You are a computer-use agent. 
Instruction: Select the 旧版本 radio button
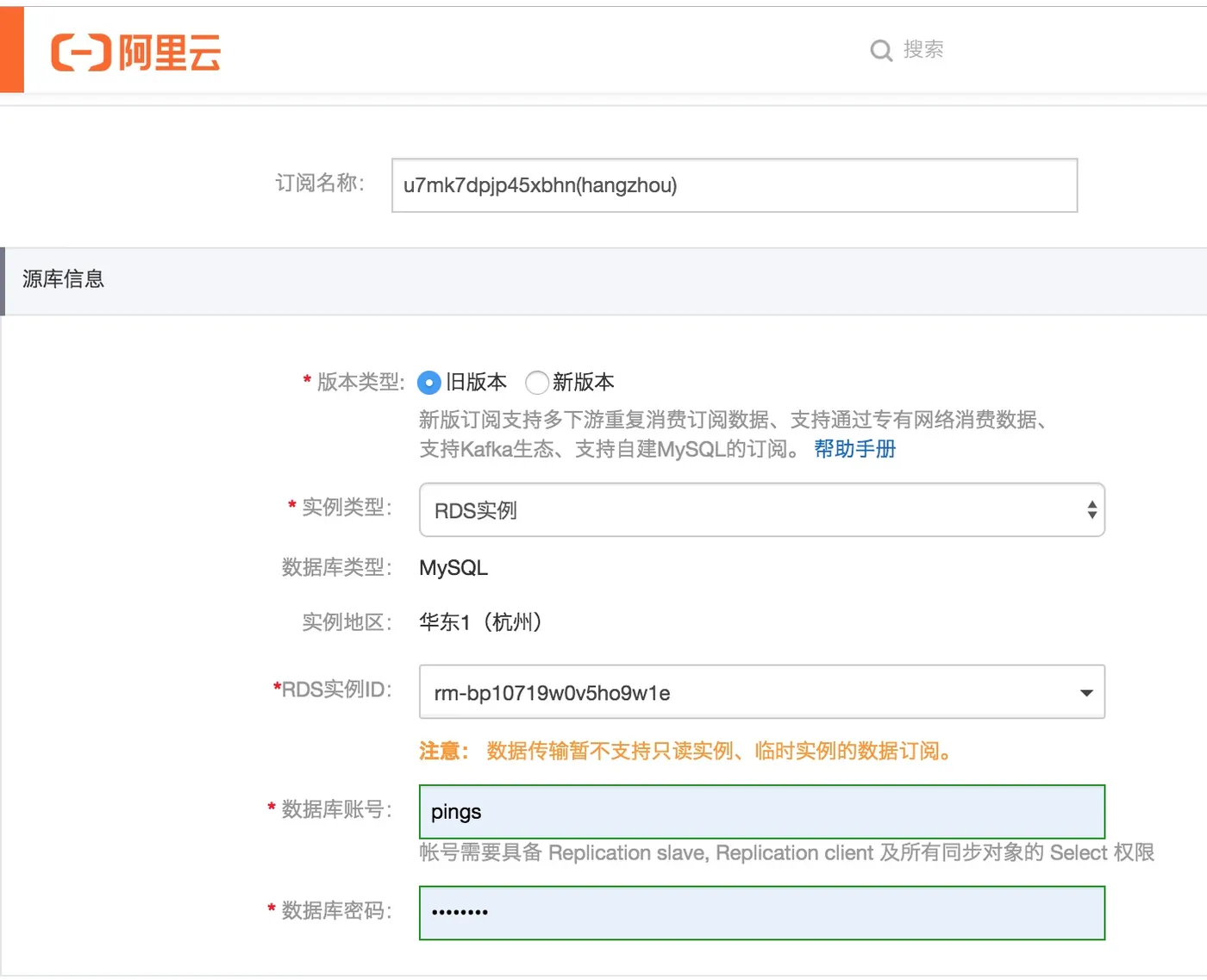pyautogui.click(x=429, y=383)
